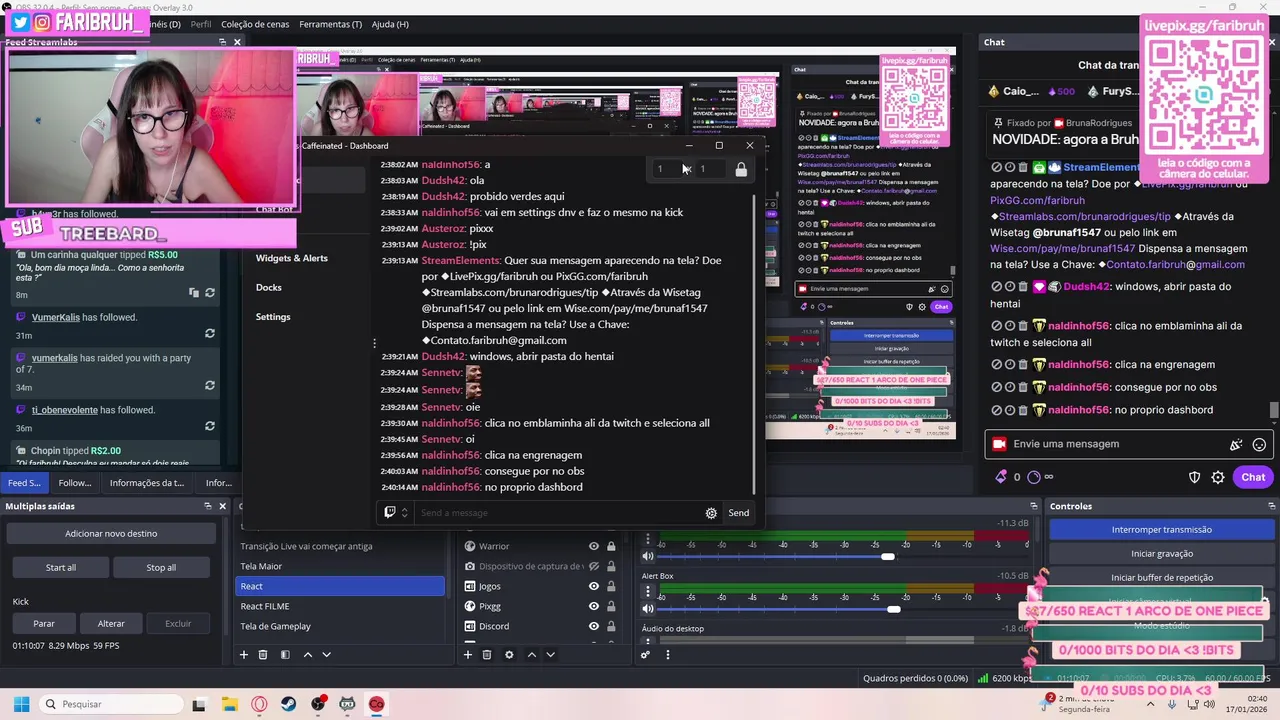
Task: Hide the Jogos source
Action: (594, 586)
